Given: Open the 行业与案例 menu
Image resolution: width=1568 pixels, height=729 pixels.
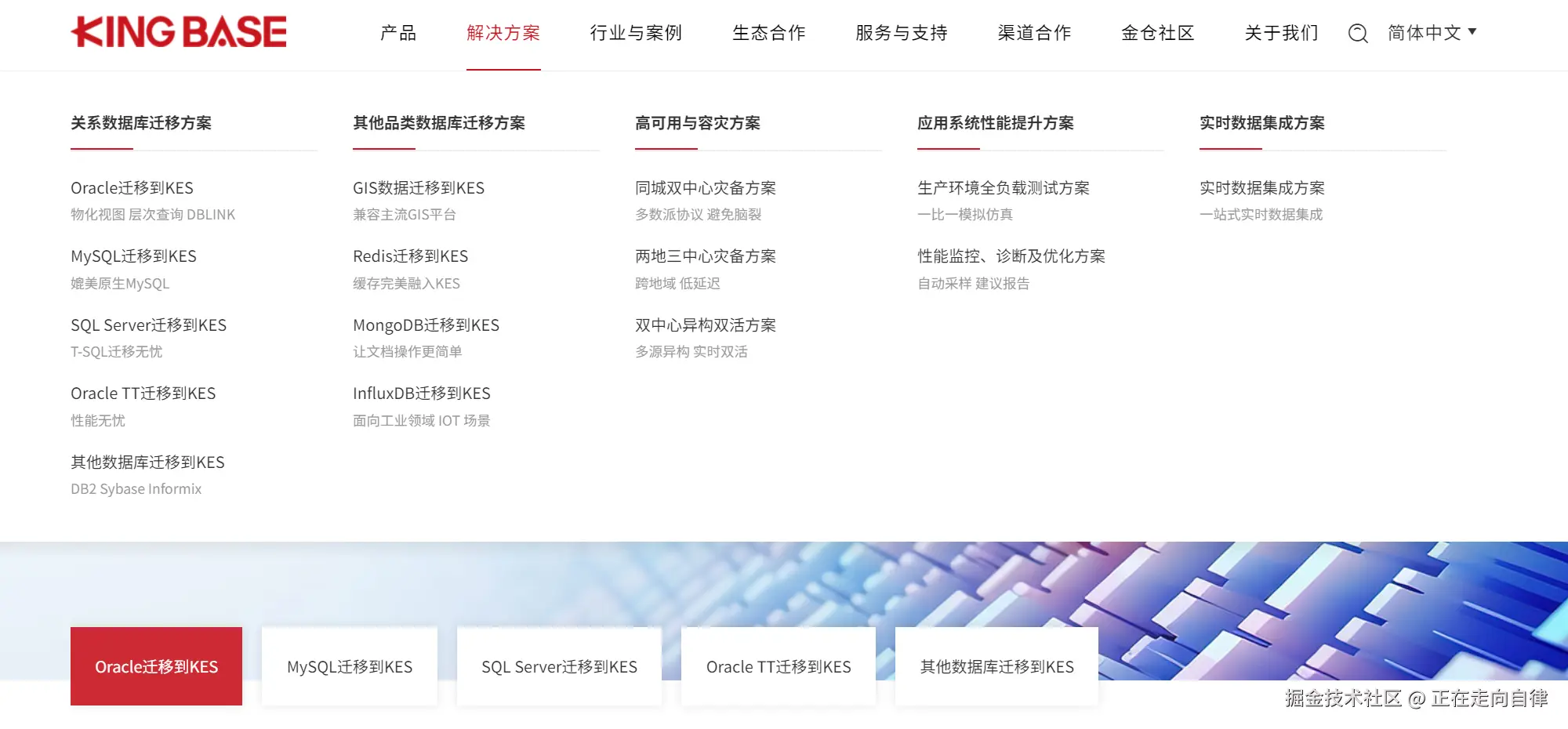Looking at the screenshot, I should pos(636,33).
